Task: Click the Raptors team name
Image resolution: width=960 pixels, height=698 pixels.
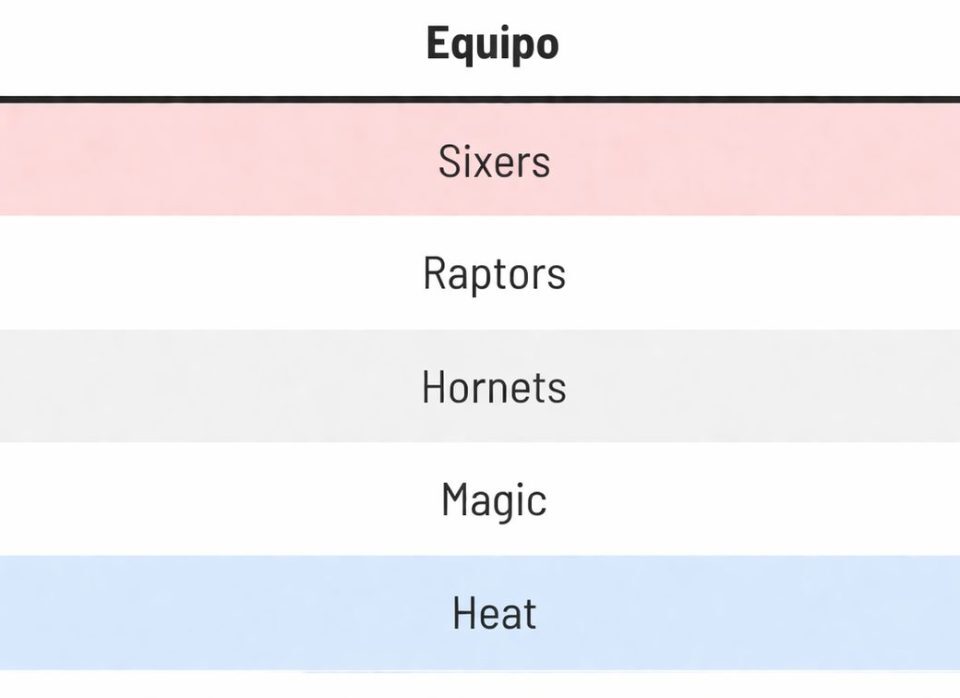Action: 494,274
